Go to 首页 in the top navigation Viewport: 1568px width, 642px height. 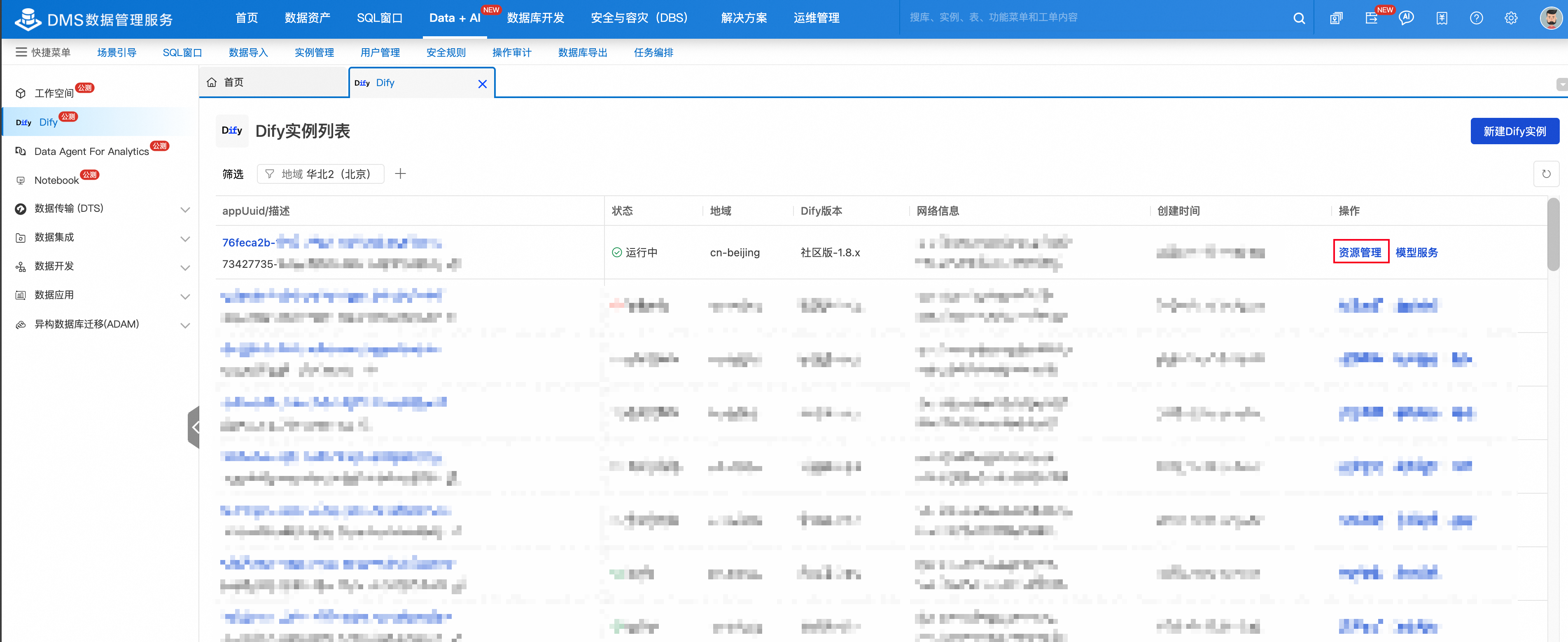tap(247, 18)
